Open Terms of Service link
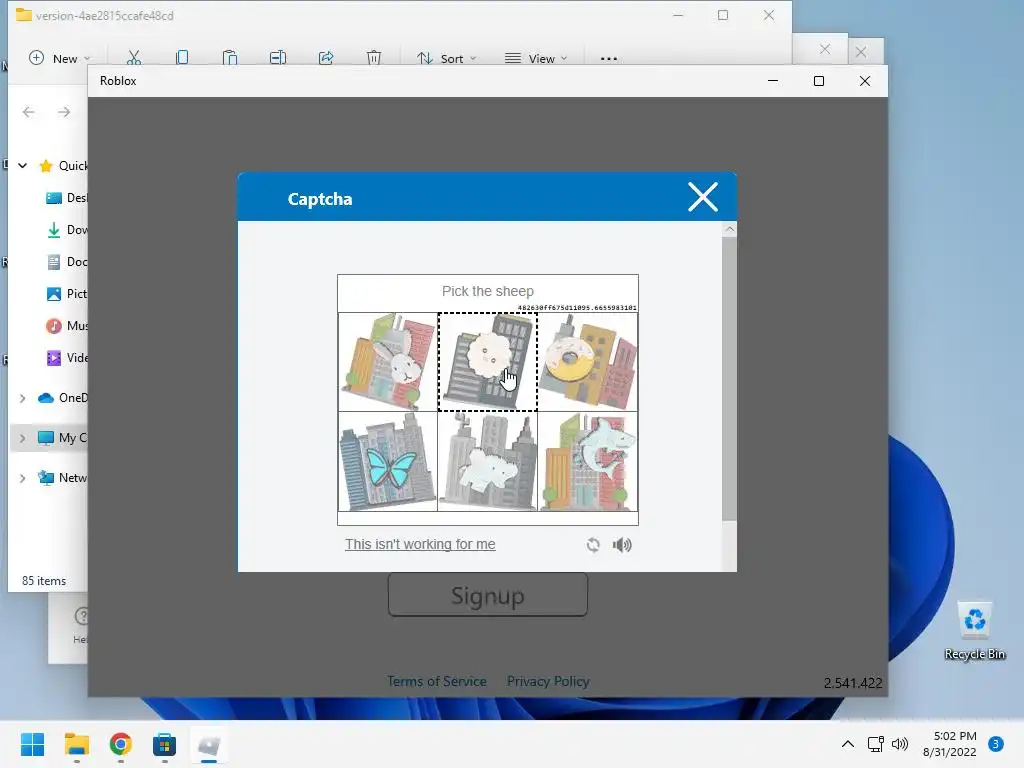This screenshot has height=768, width=1024. pyautogui.click(x=437, y=681)
